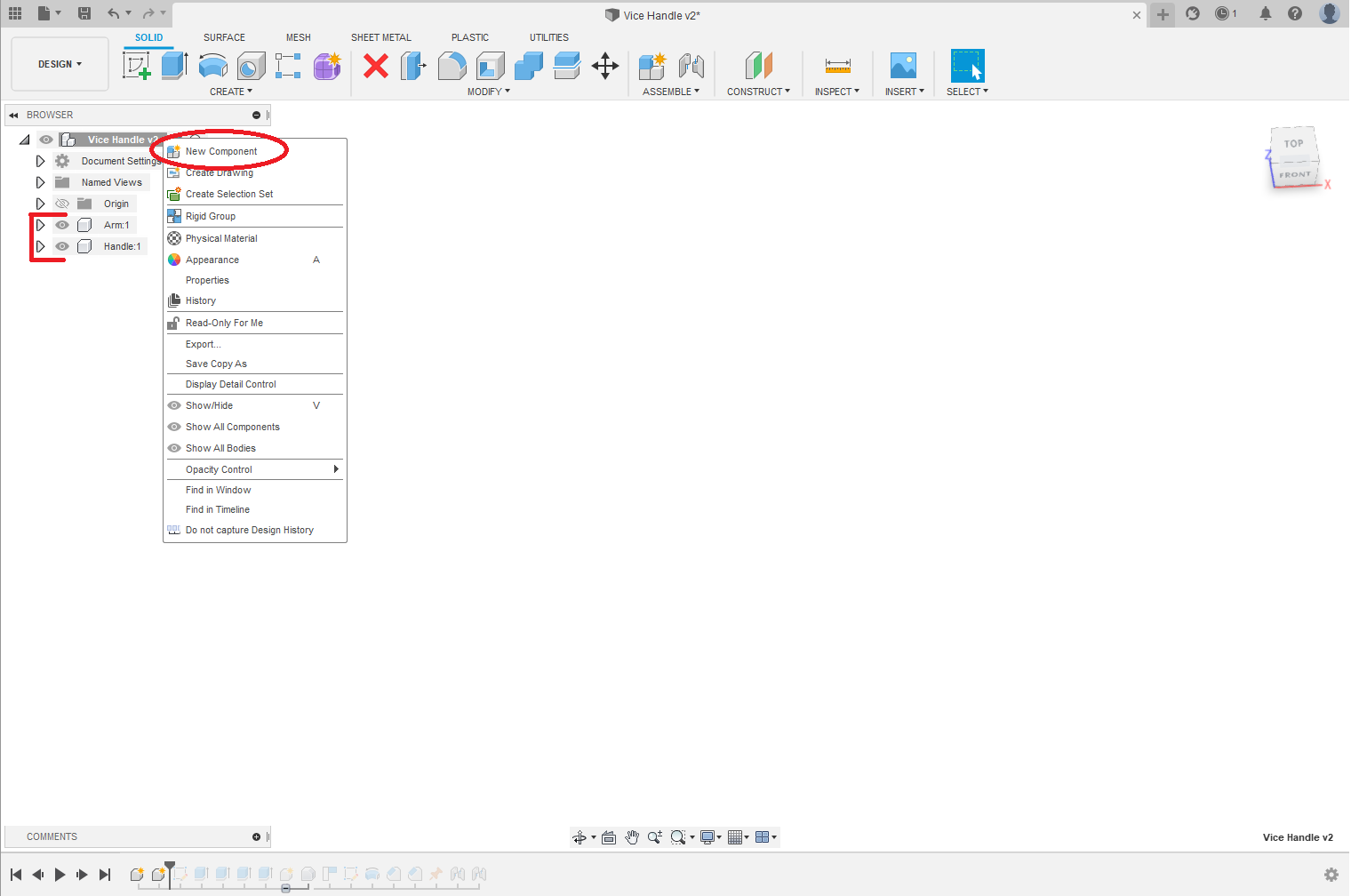Expand the Arm:1 tree node
Image resolution: width=1351 pixels, height=896 pixels.
pyautogui.click(x=40, y=225)
